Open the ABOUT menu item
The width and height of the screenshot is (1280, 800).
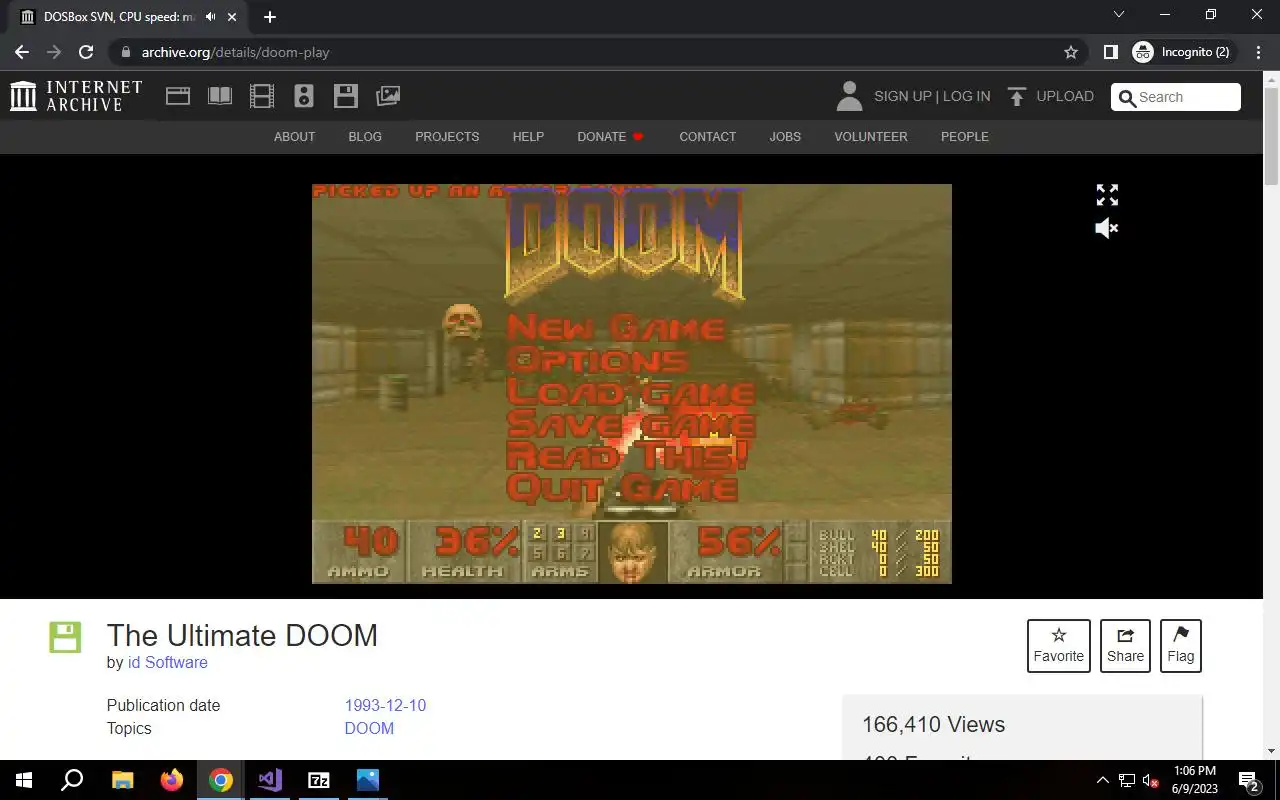294,137
